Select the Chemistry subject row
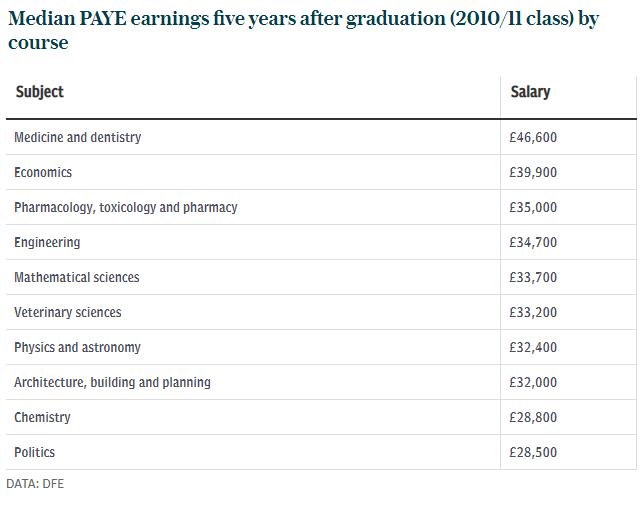 pos(42,417)
